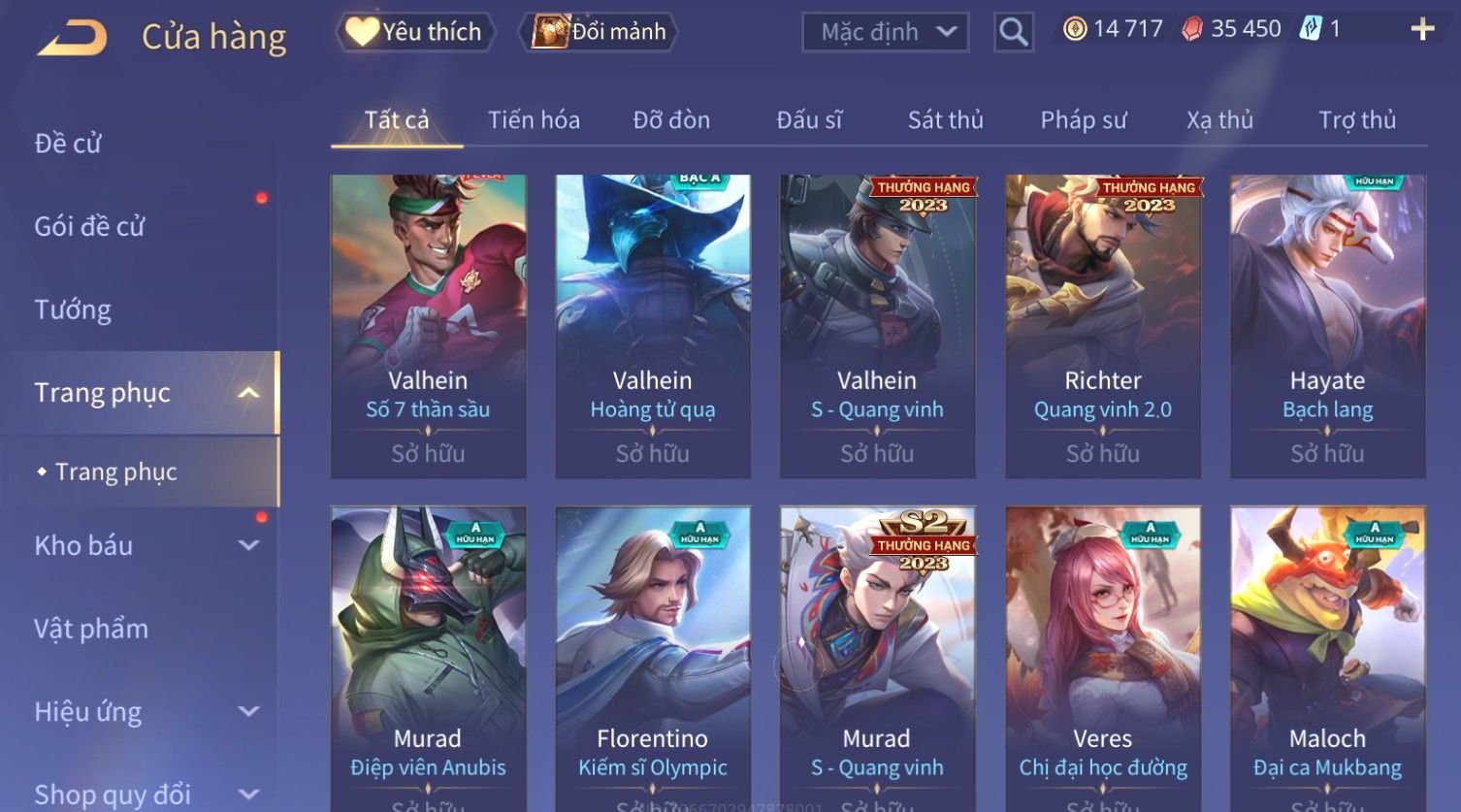Open Gói đề cử in sidebar
Viewport: 1461px width, 812px height.
click(89, 226)
